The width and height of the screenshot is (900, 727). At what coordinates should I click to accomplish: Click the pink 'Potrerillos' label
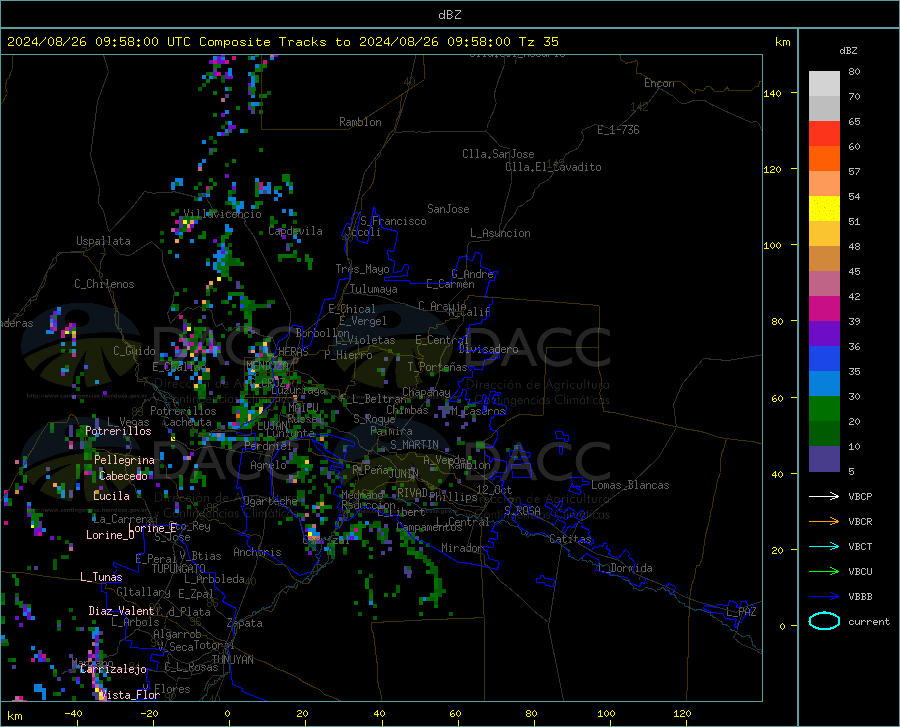[x=118, y=431]
